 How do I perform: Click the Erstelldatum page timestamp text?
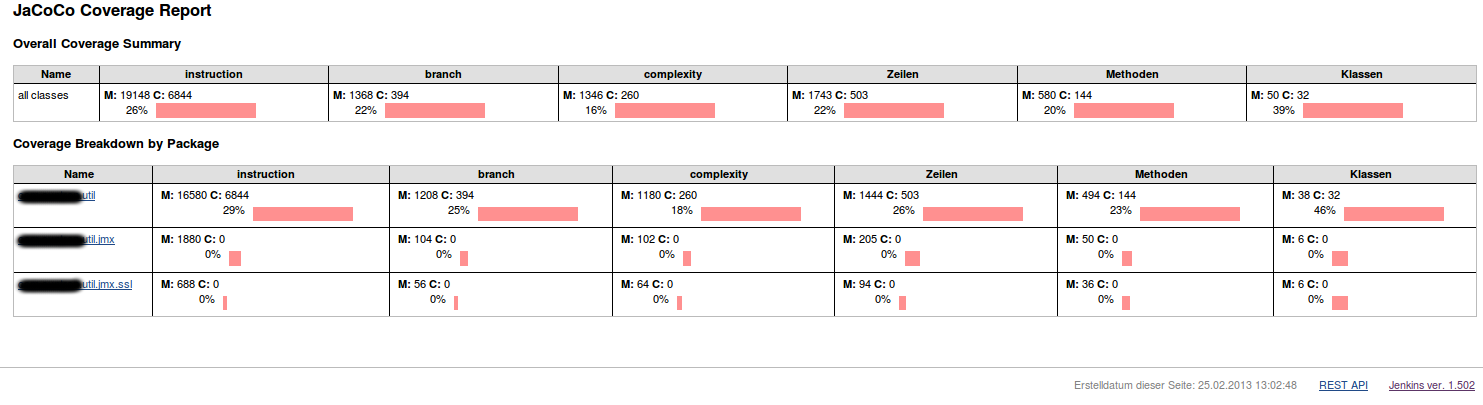click(x=1185, y=385)
